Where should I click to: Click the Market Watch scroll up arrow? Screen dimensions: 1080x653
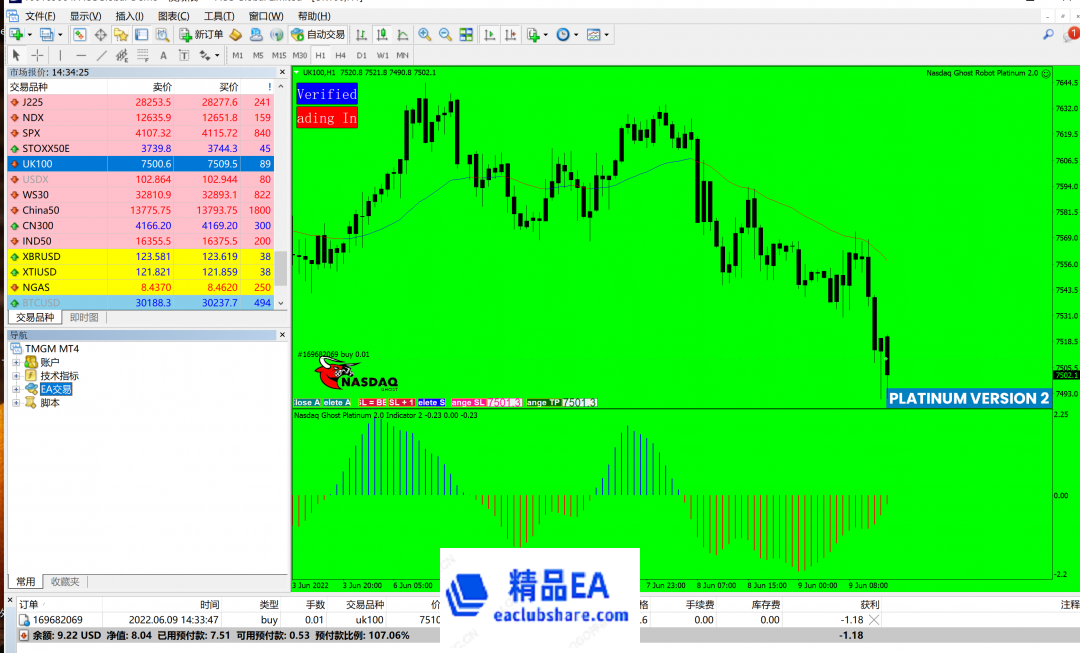pyautogui.click(x=281, y=87)
